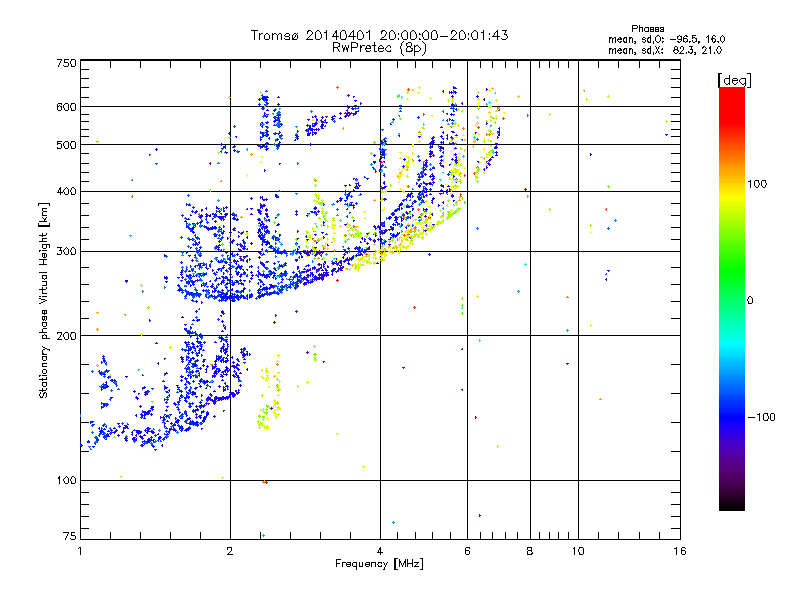
Task: Click the y-axis tick label '200'
Action: click(66, 336)
